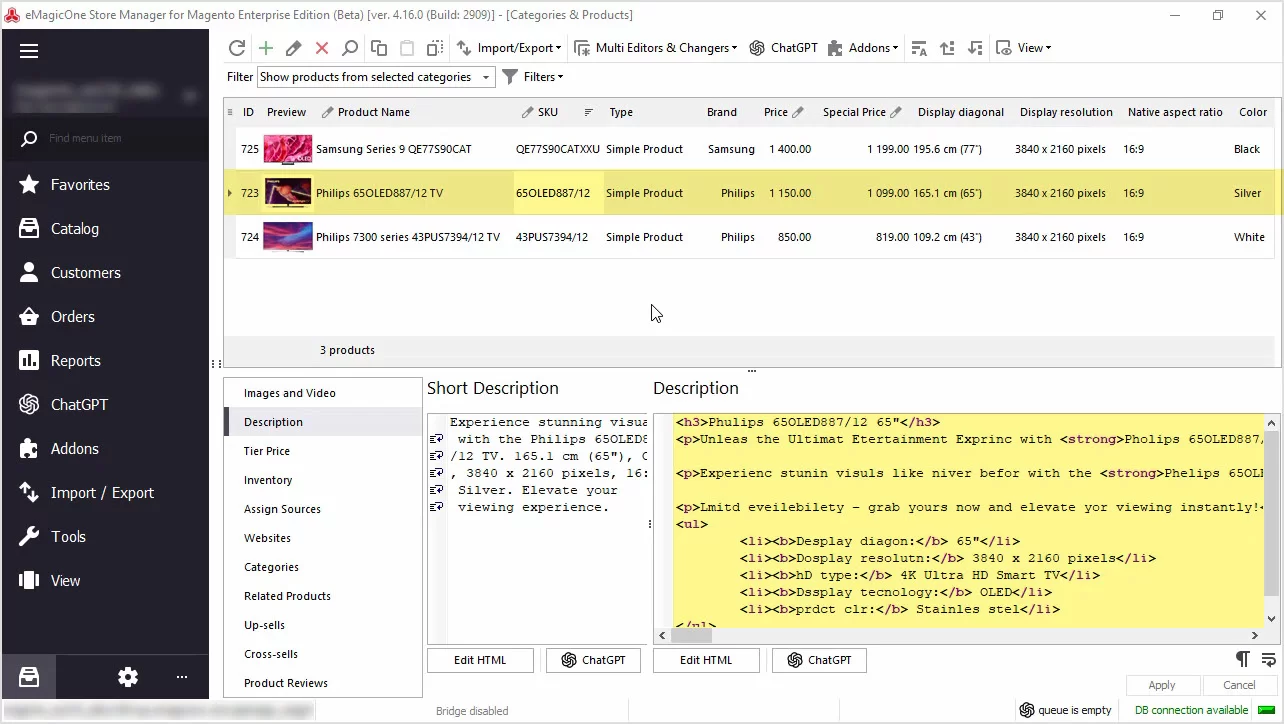Open Favorites in the sidebar
The image size is (1284, 724).
(105, 185)
